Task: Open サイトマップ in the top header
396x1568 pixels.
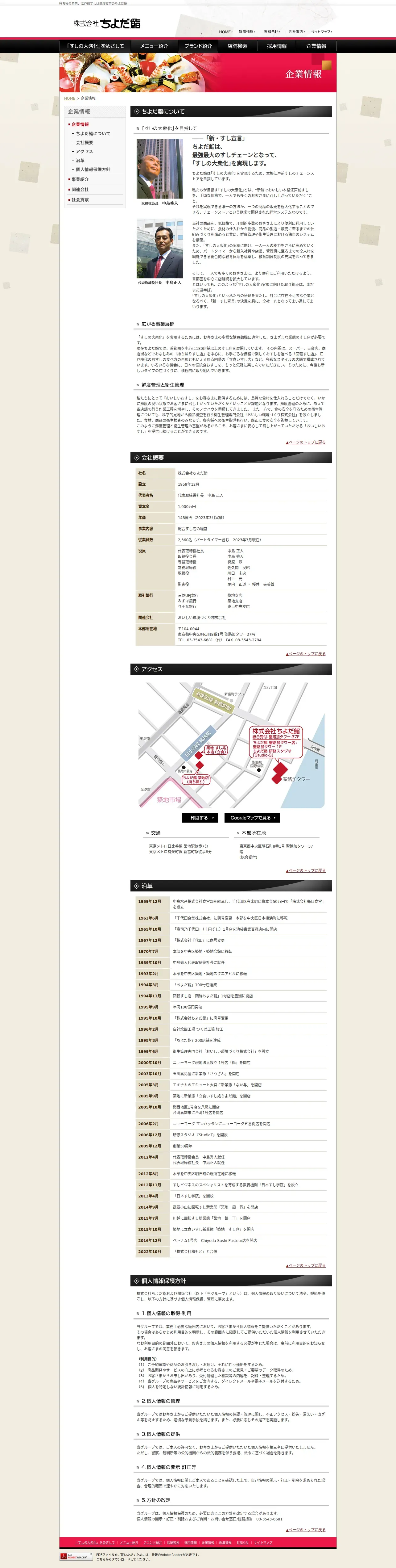Action: click(x=321, y=32)
